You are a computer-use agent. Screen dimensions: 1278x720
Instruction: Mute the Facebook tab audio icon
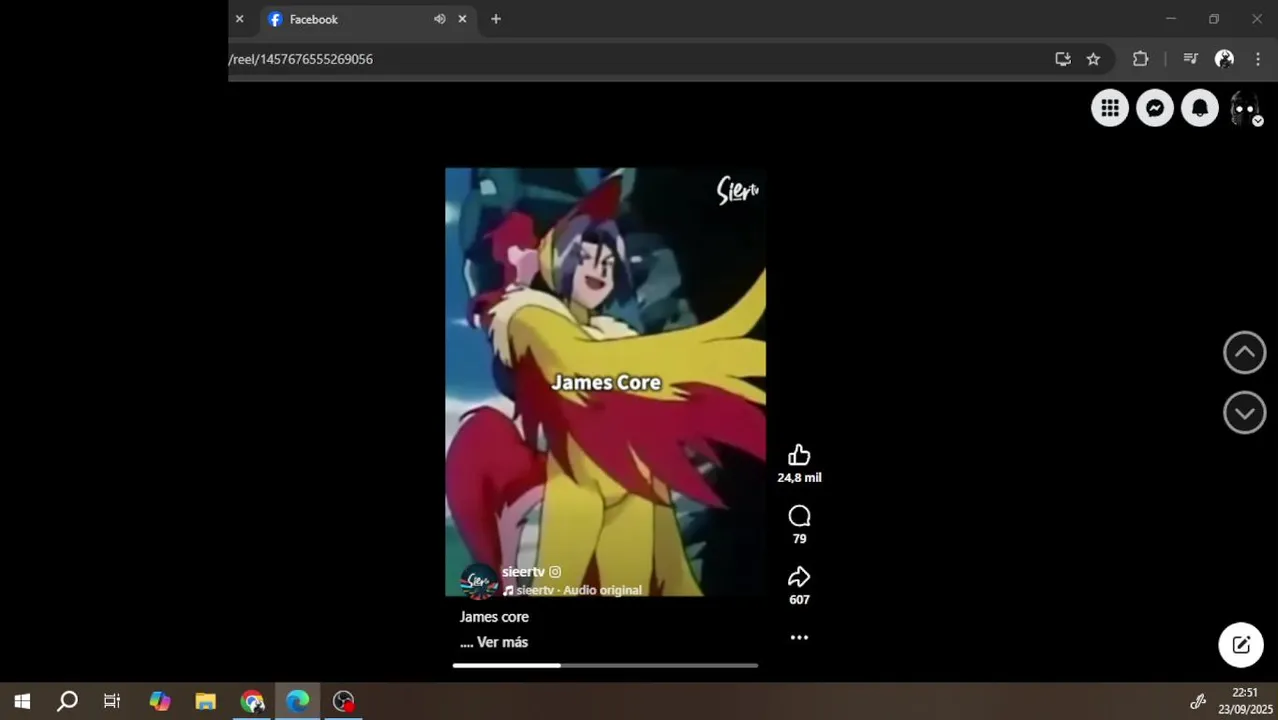coord(439,19)
